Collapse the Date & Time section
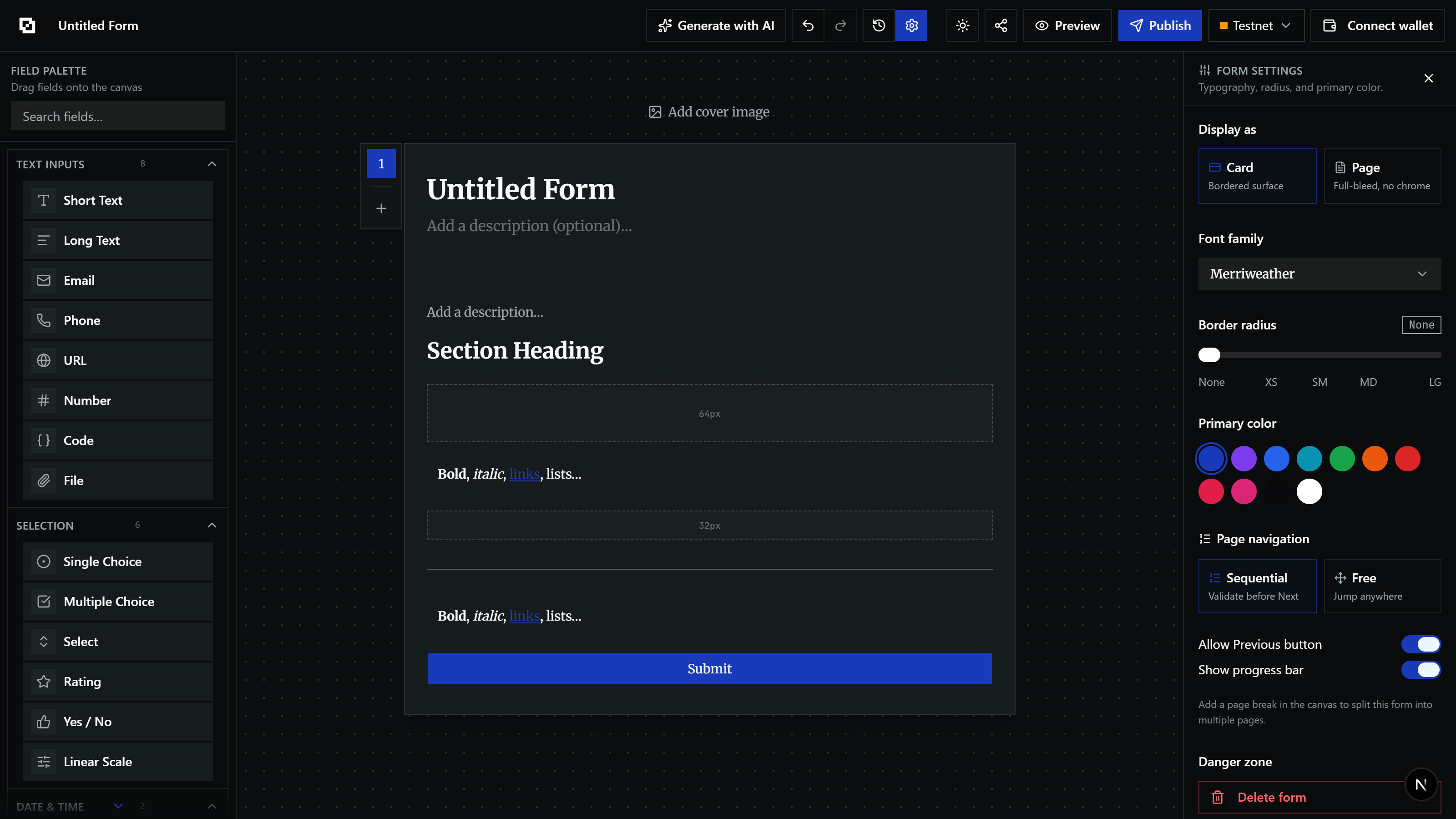This screenshot has height=819, width=1456. [x=212, y=806]
